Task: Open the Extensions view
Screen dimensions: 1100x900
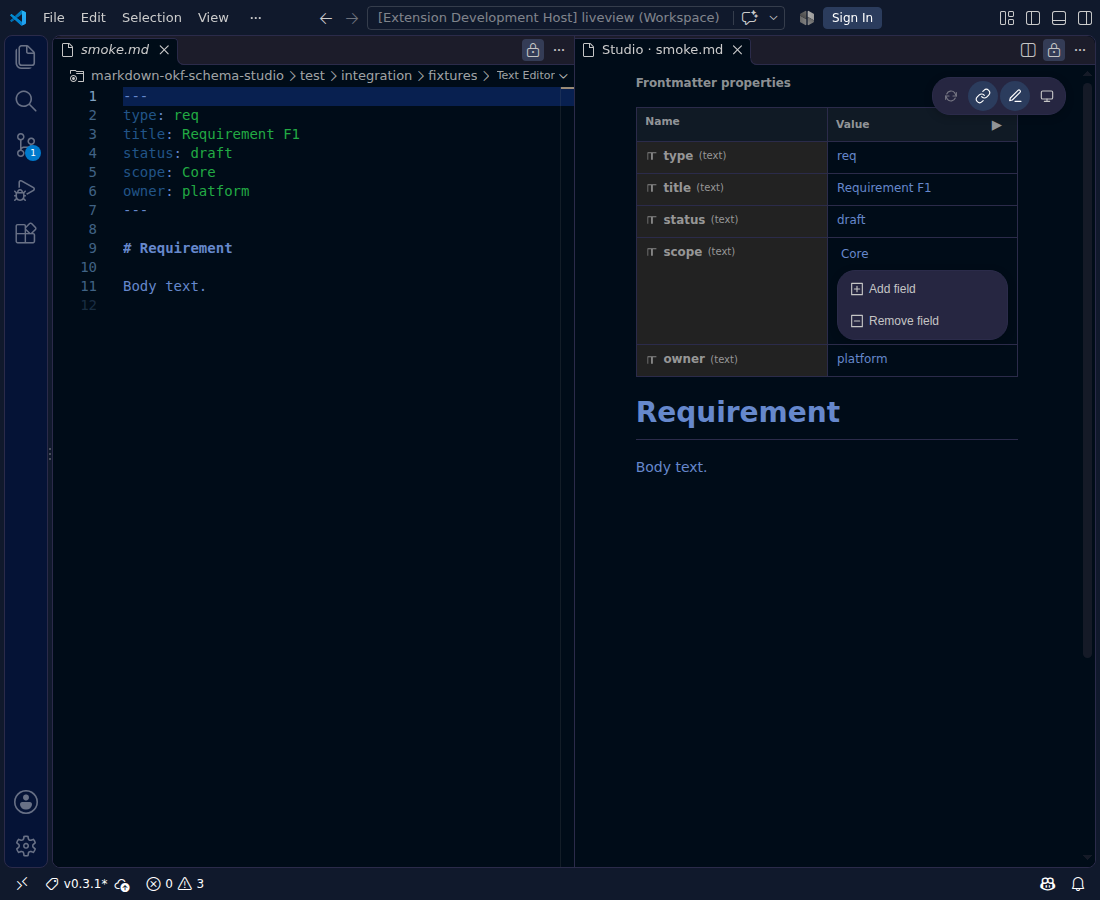Action: click(25, 234)
